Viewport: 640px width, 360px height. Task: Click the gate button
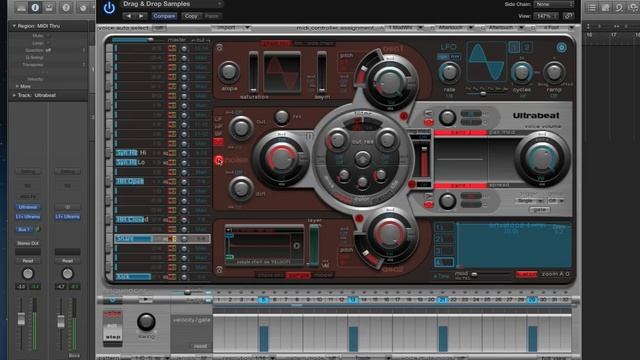pos(539,209)
